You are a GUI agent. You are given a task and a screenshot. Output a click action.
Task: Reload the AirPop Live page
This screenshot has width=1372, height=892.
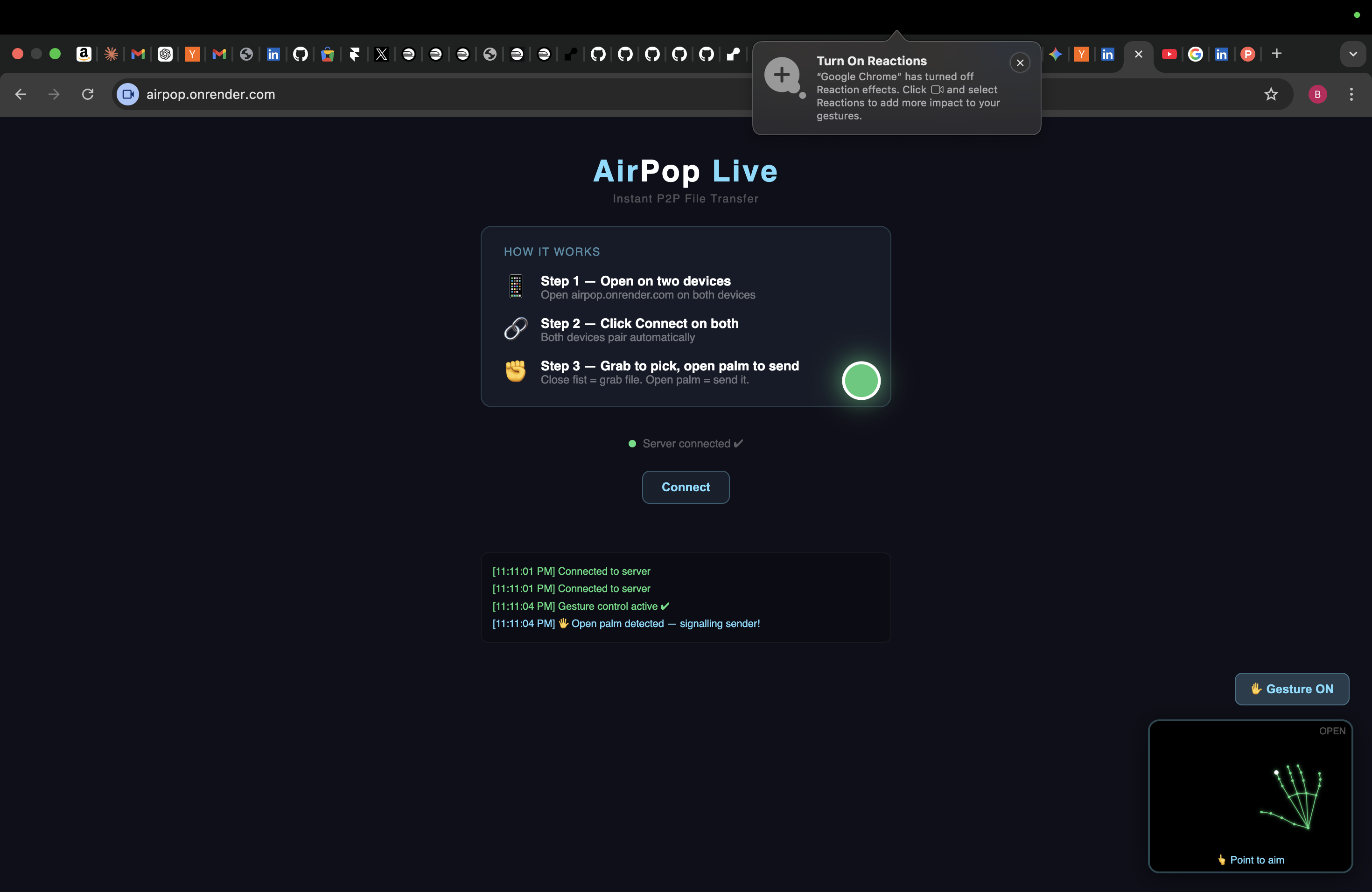[x=88, y=95]
